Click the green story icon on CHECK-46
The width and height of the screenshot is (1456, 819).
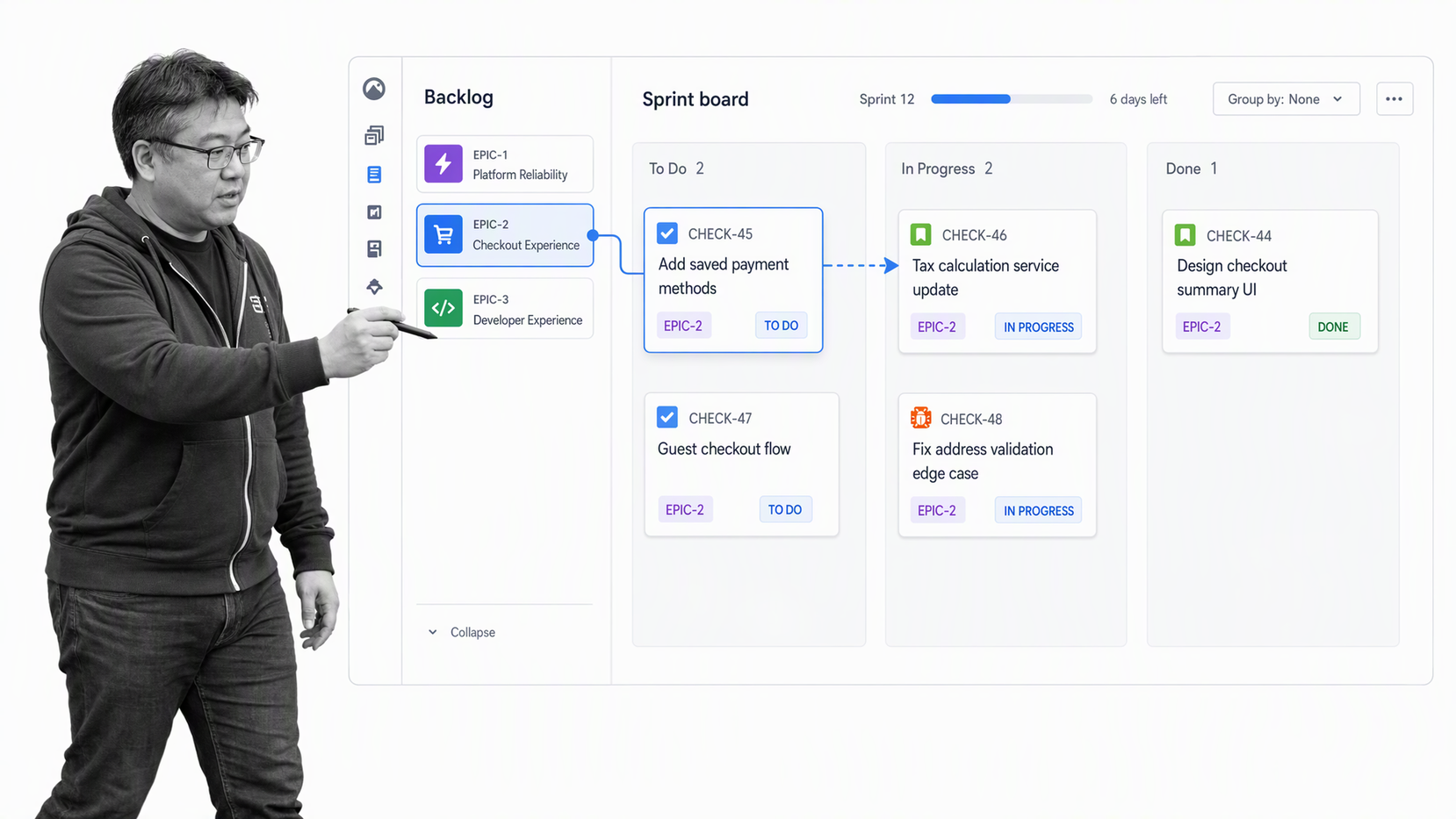point(920,234)
